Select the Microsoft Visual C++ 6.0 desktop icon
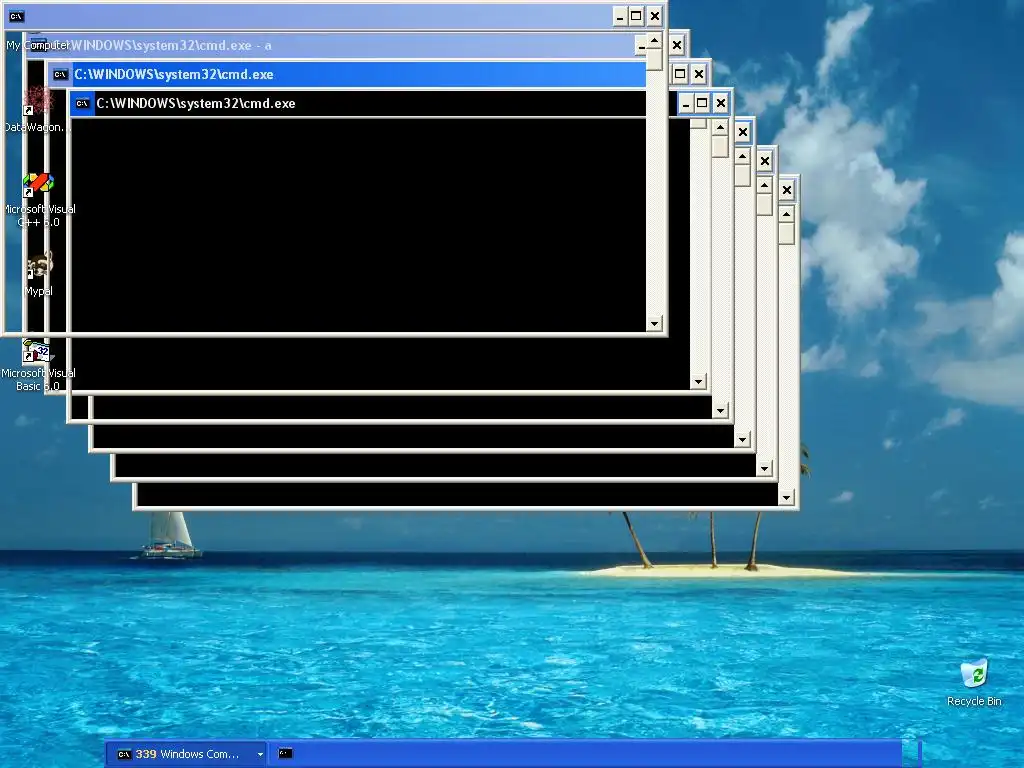Screen dimensions: 1024x768 click(x=39, y=200)
